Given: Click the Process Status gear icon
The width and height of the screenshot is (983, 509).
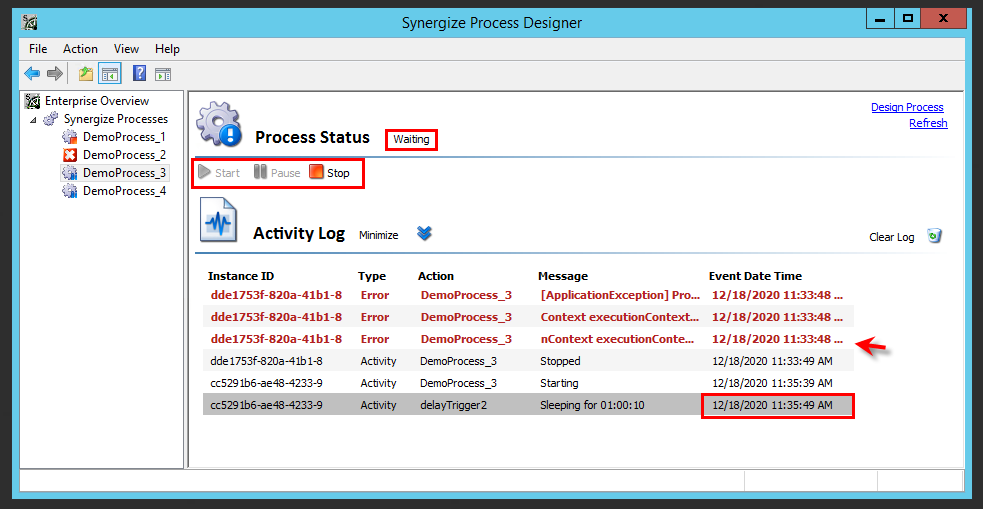Looking at the screenshot, I should click(219, 124).
